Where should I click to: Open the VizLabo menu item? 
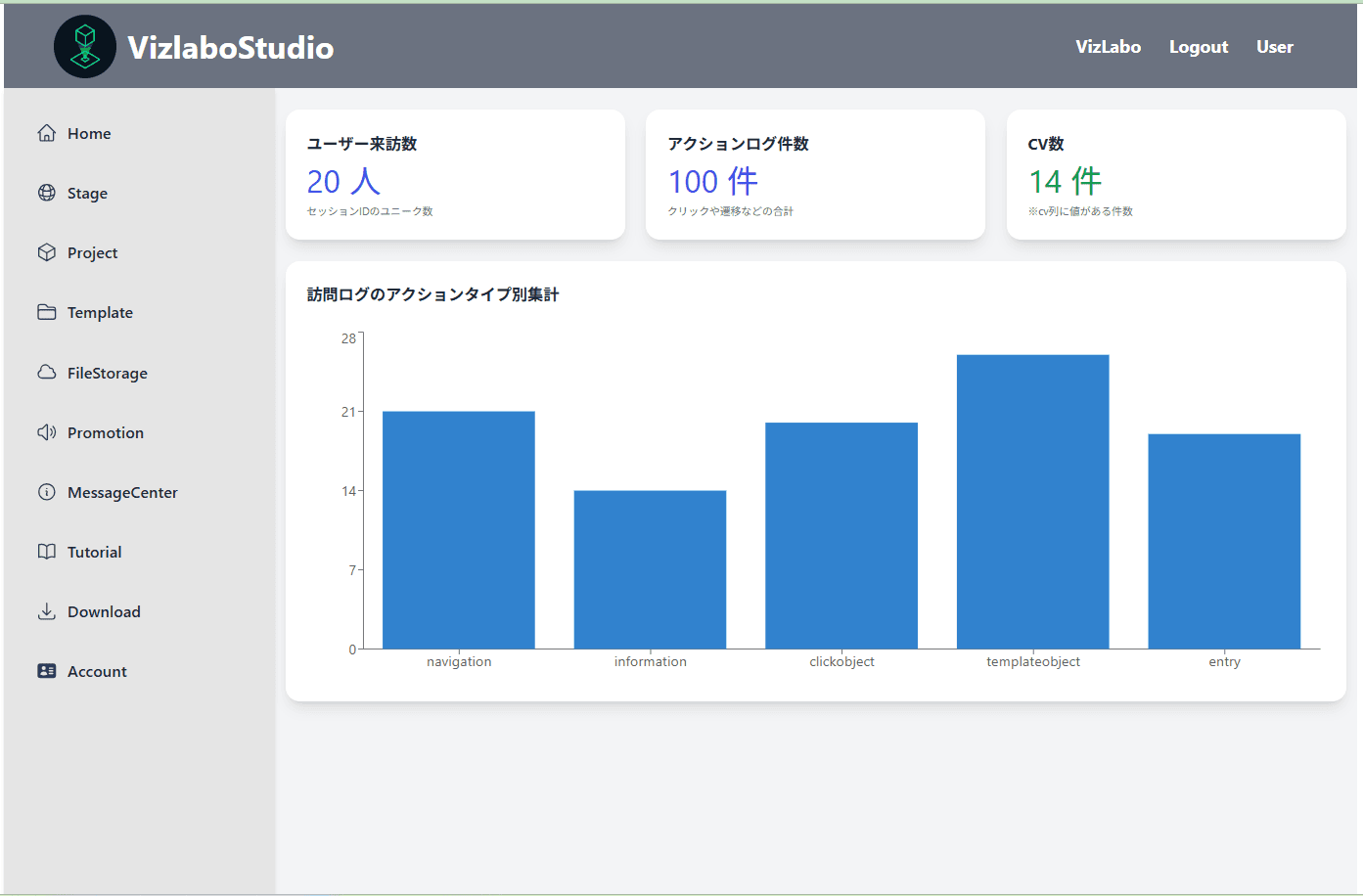1108,46
